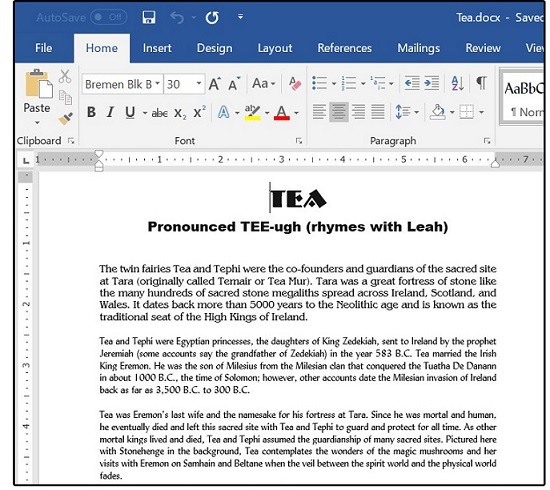
Task: Apply Borders grid icon
Action: (x=467, y=112)
